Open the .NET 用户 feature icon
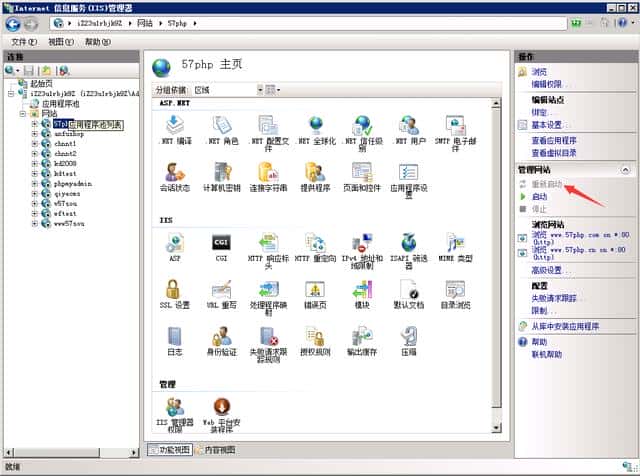The width and height of the screenshot is (640, 476). 409,125
